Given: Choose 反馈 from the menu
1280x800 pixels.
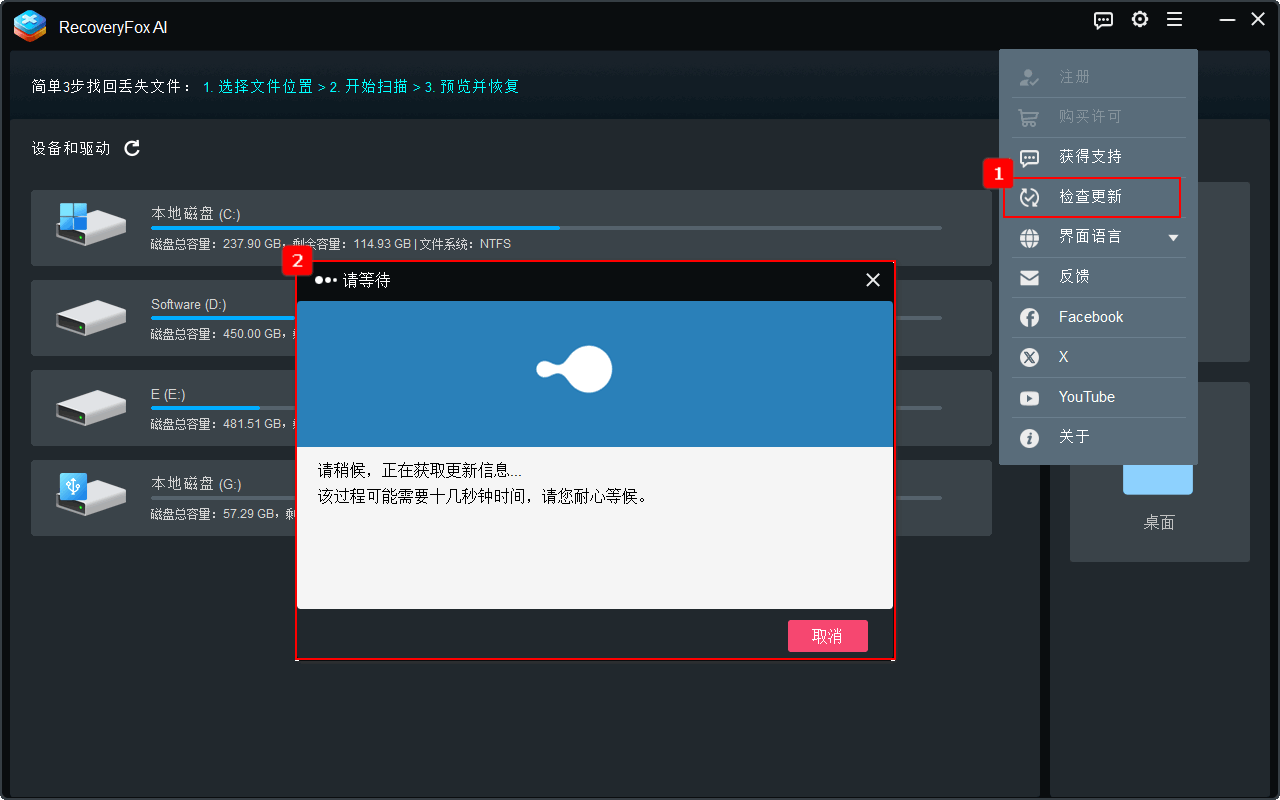Looking at the screenshot, I should pyautogui.click(x=1074, y=277).
